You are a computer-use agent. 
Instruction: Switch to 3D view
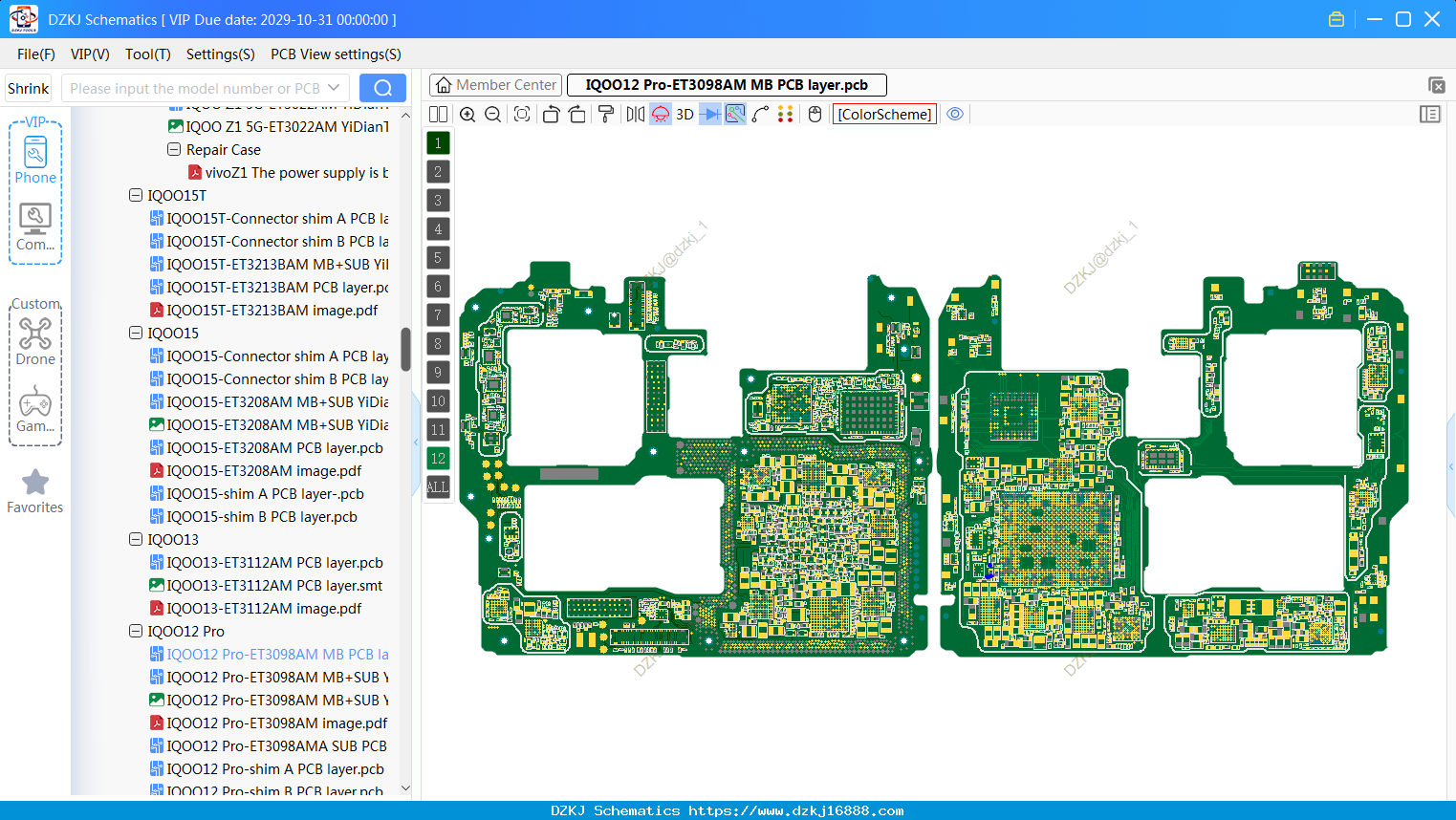click(x=685, y=114)
